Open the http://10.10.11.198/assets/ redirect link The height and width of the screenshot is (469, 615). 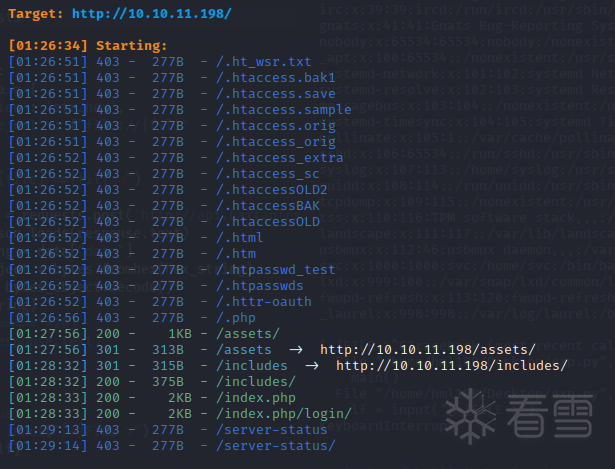pos(428,349)
